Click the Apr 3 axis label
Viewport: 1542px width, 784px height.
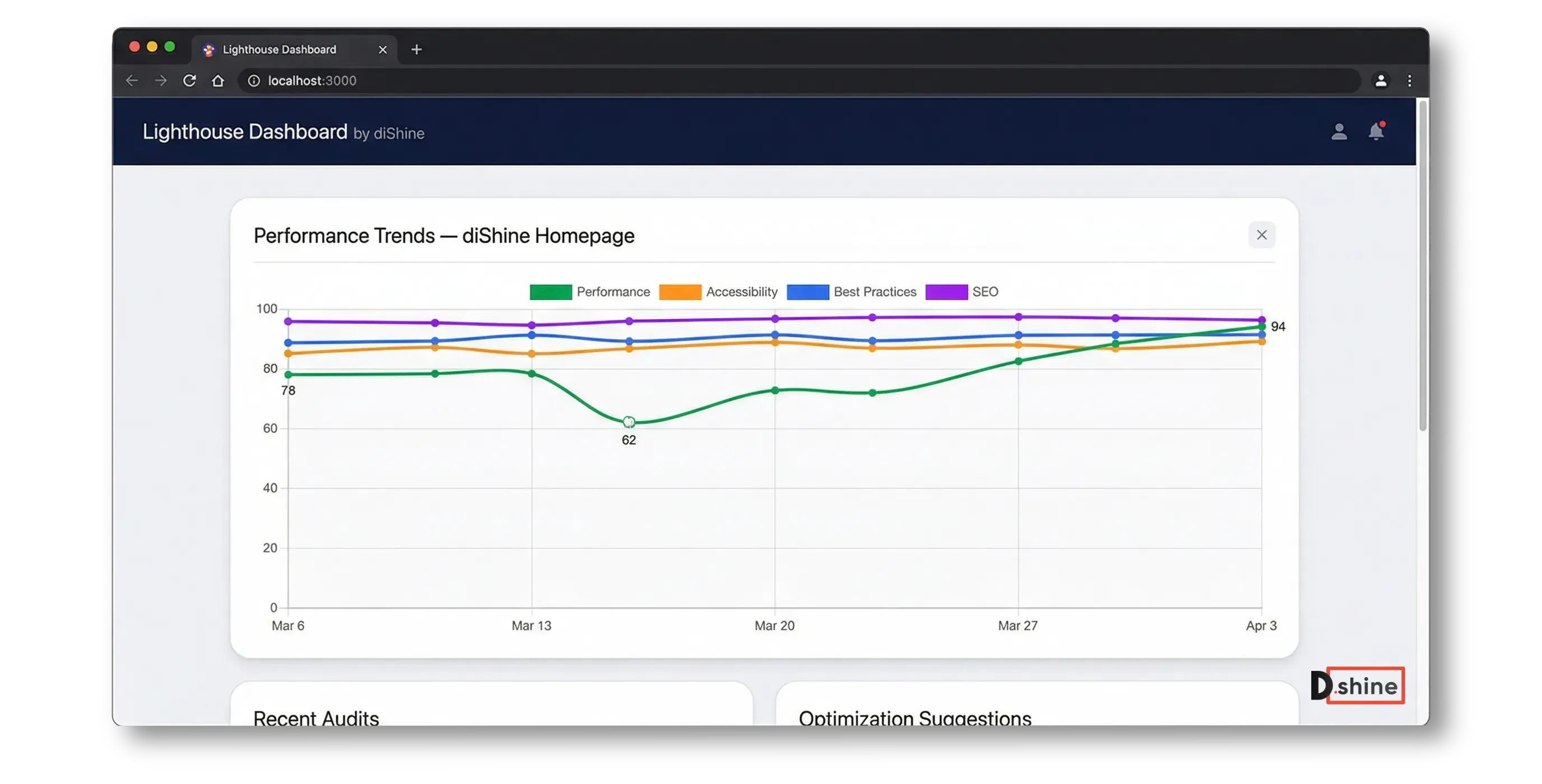(1261, 626)
